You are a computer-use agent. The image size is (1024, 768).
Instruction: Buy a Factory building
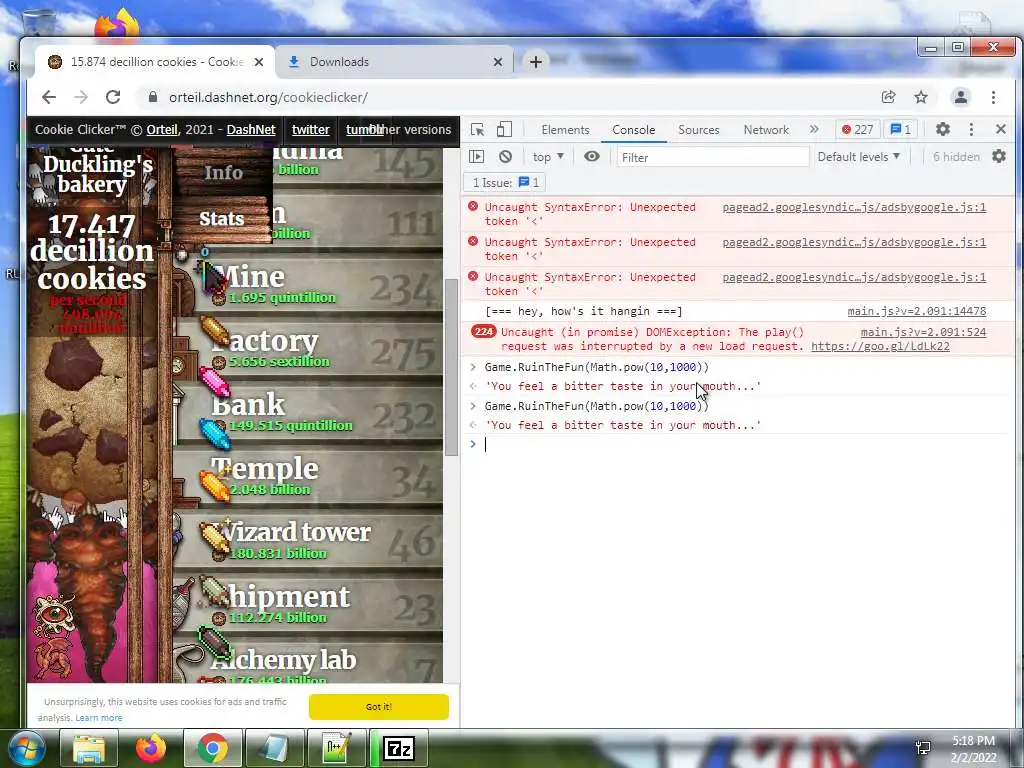coord(308,349)
